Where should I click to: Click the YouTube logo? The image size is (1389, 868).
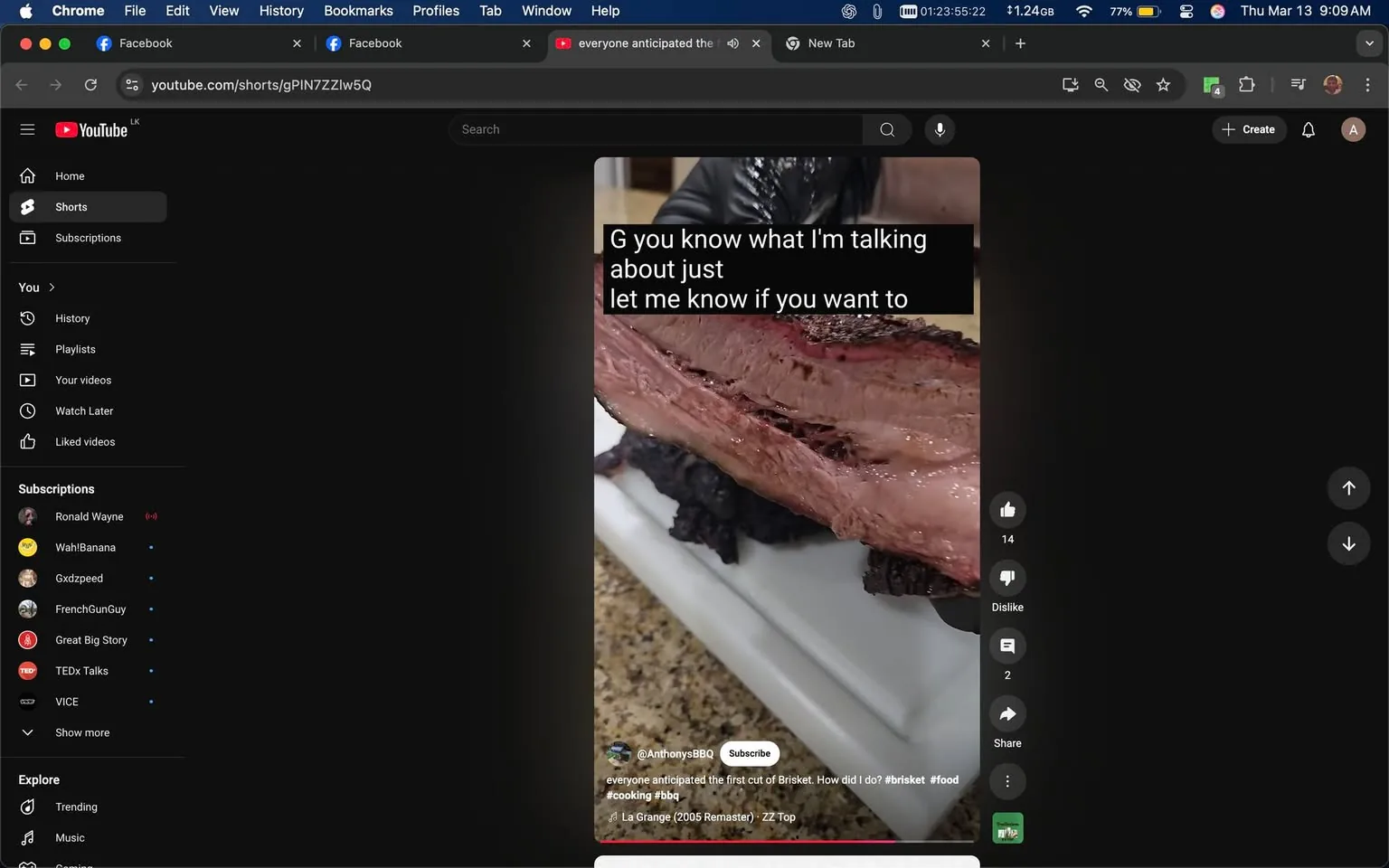tap(91, 129)
